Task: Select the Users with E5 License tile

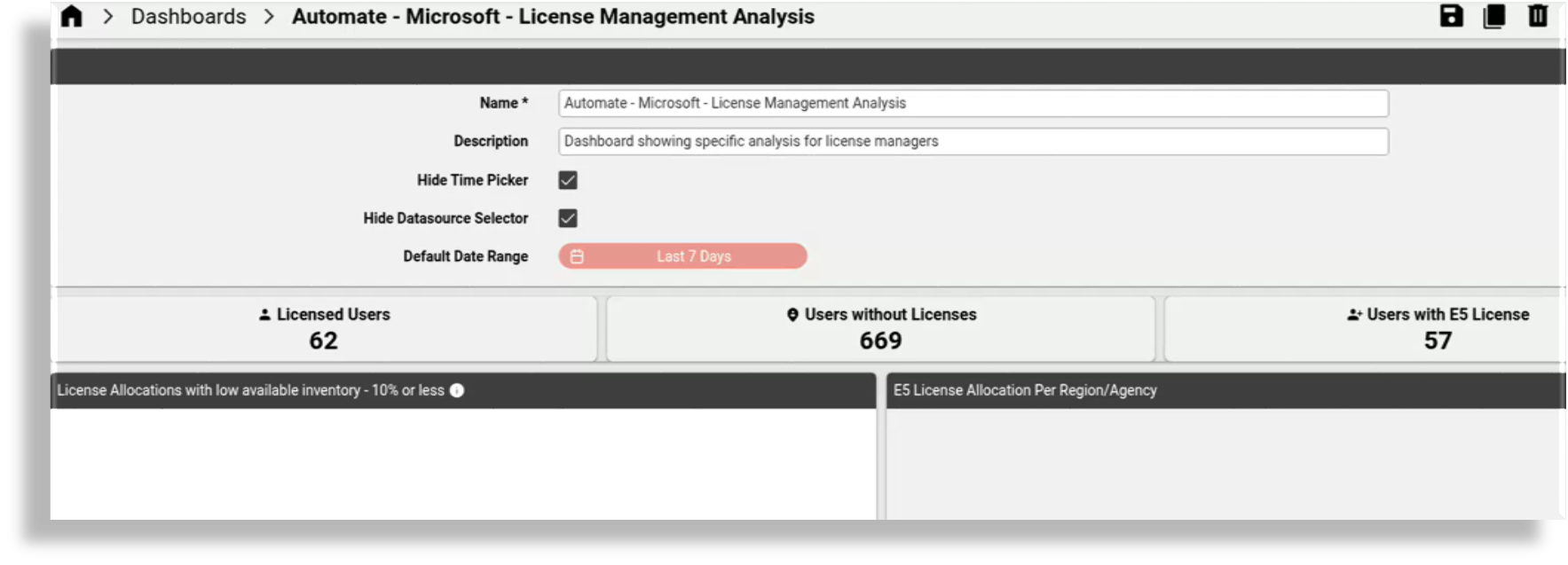Action: (1365, 328)
